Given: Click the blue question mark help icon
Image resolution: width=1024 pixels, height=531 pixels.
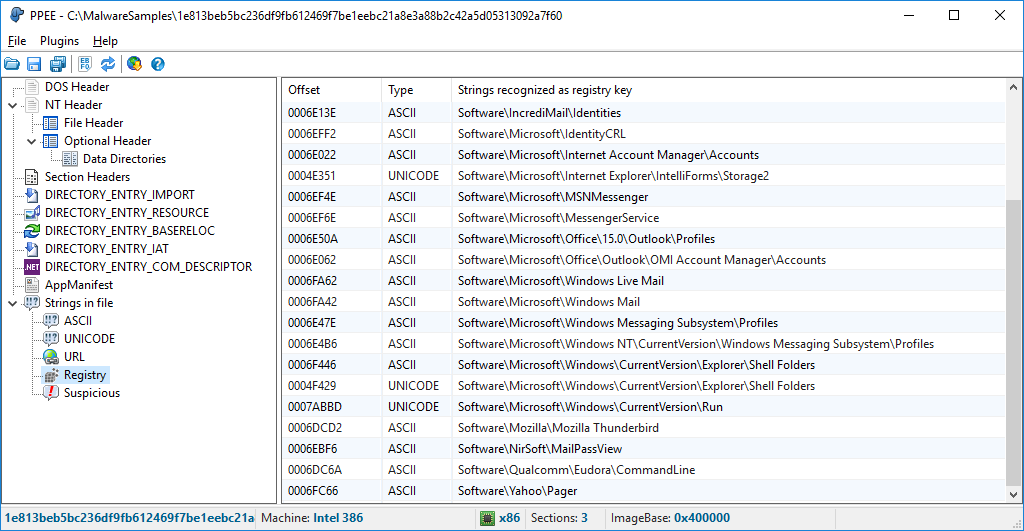Looking at the screenshot, I should pos(157,64).
